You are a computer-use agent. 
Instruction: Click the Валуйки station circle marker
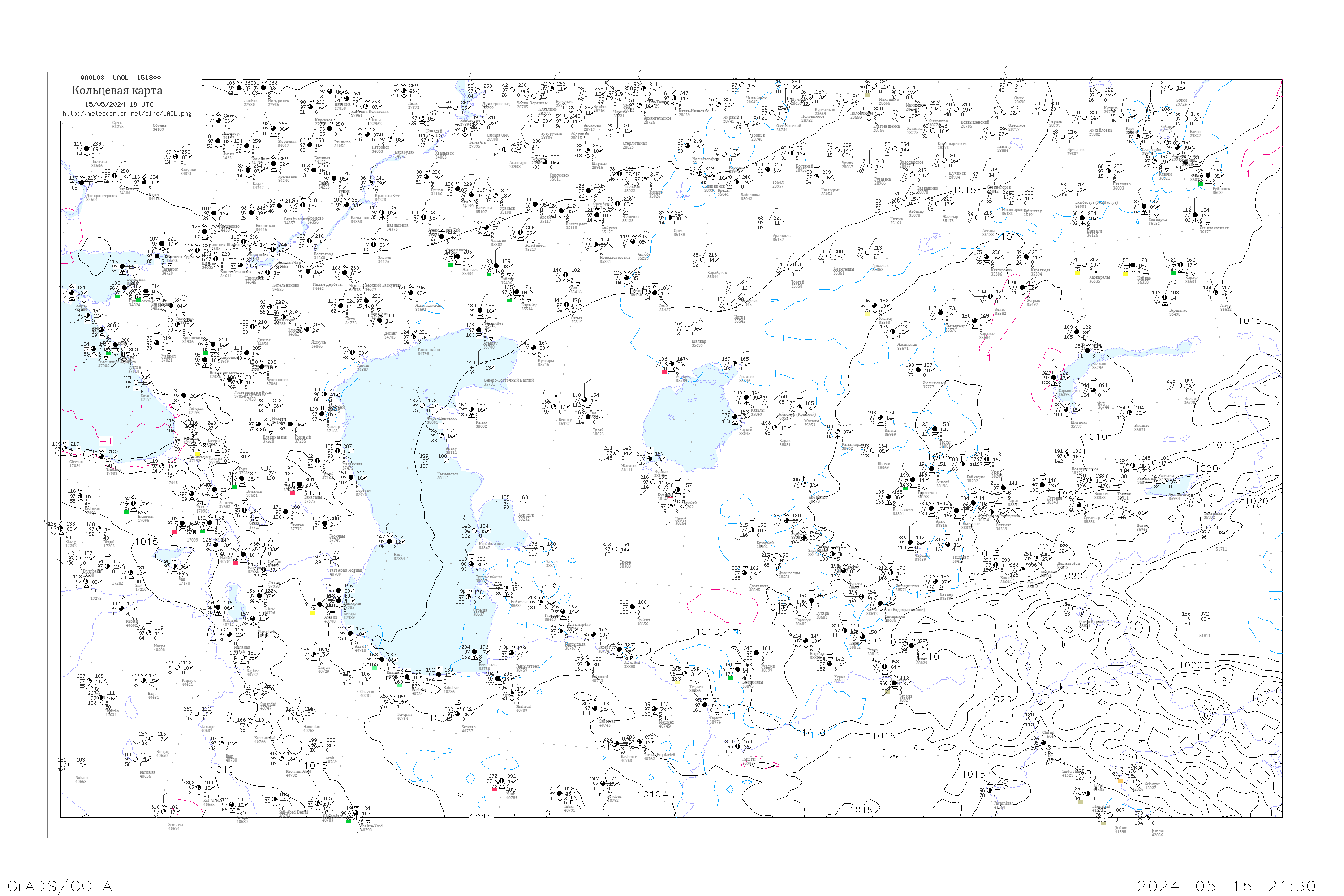[x=176, y=156]
